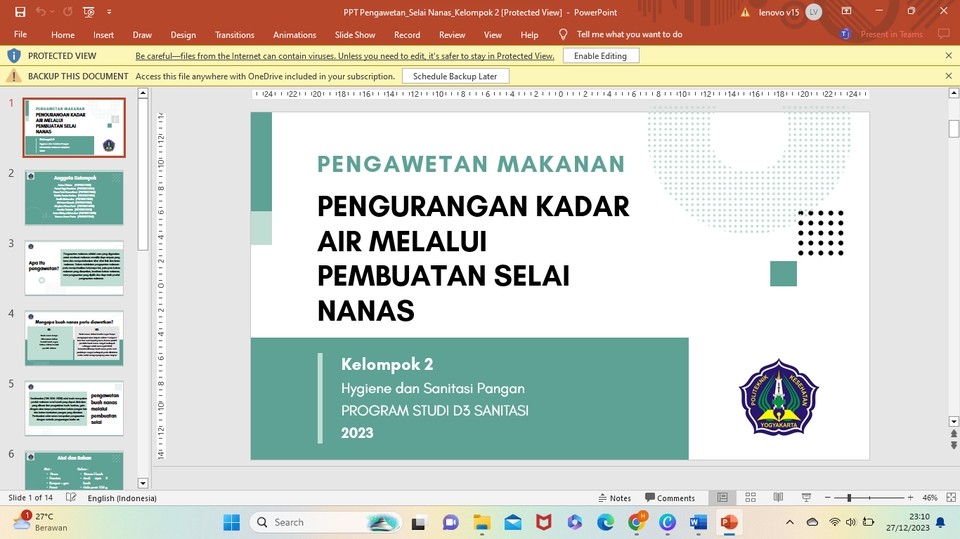Click the 46% zoom level
Viewport: 960px width, 539px height.
click(929, 498)
